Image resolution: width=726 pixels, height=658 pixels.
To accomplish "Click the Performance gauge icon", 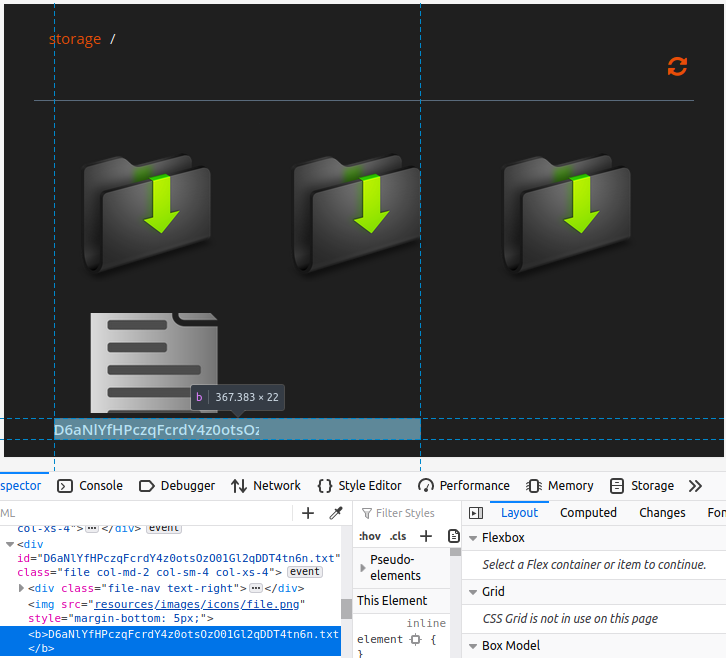I will tap(426, 486).
